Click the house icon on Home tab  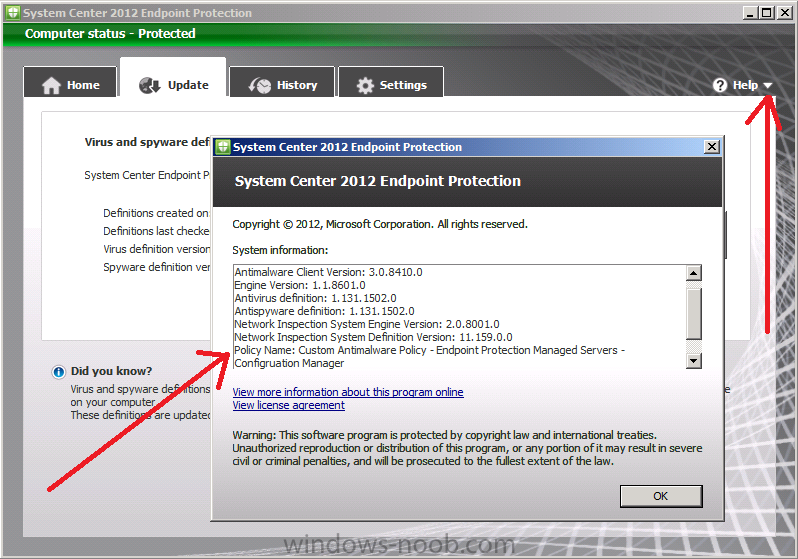(51, 86)
